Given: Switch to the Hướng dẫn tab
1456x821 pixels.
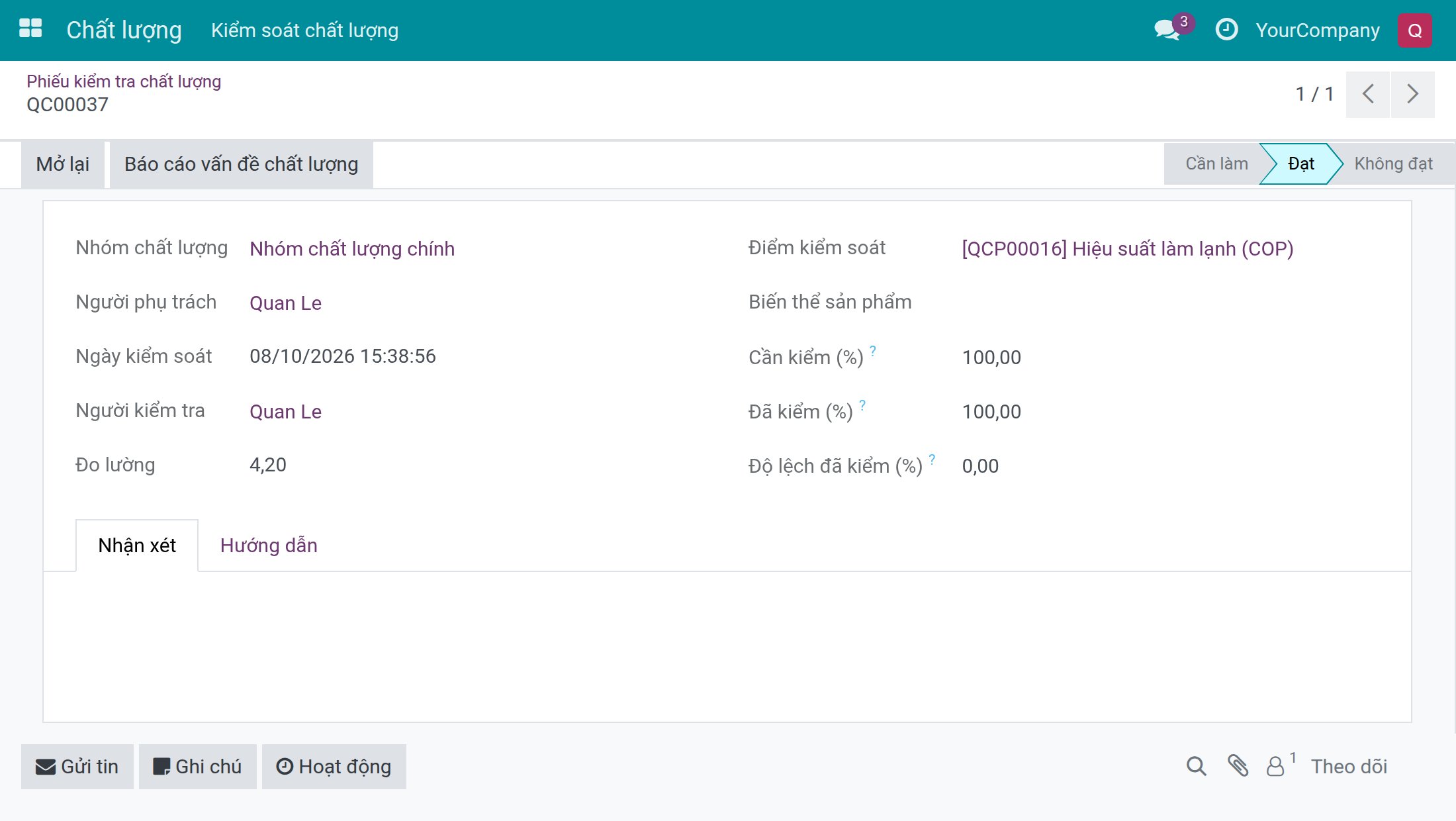Looking at the screenshot, I should [x=269, y=546].
